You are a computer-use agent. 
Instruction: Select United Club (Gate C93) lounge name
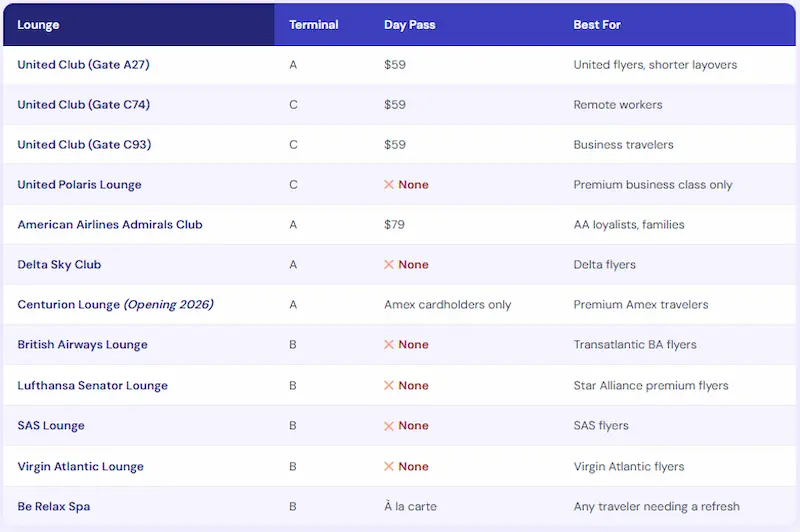[84, 145]
